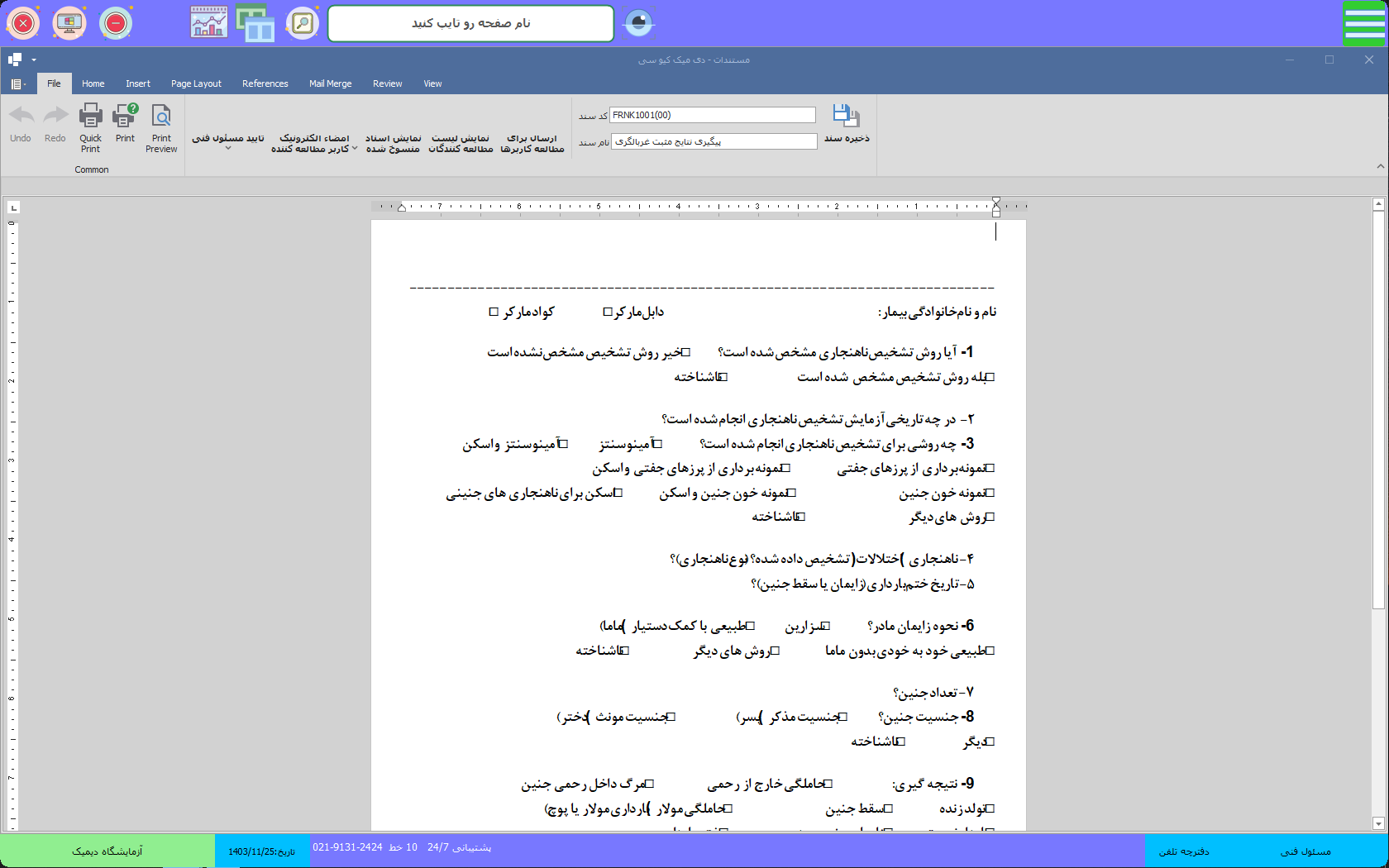Click the eye icon beside search box
The image size is (1389, 868).
[638, 23]
